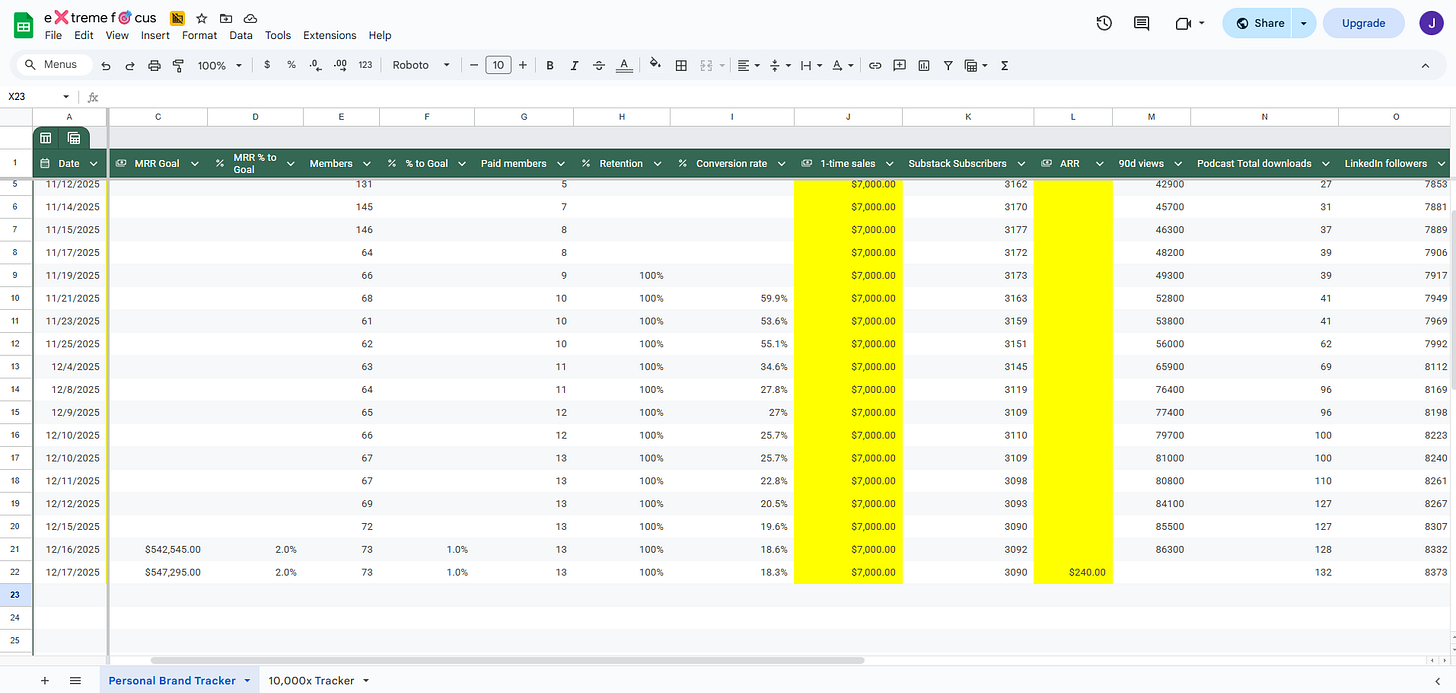Click the Insert link icon
1456x693 pixels.
pos(875,65)
